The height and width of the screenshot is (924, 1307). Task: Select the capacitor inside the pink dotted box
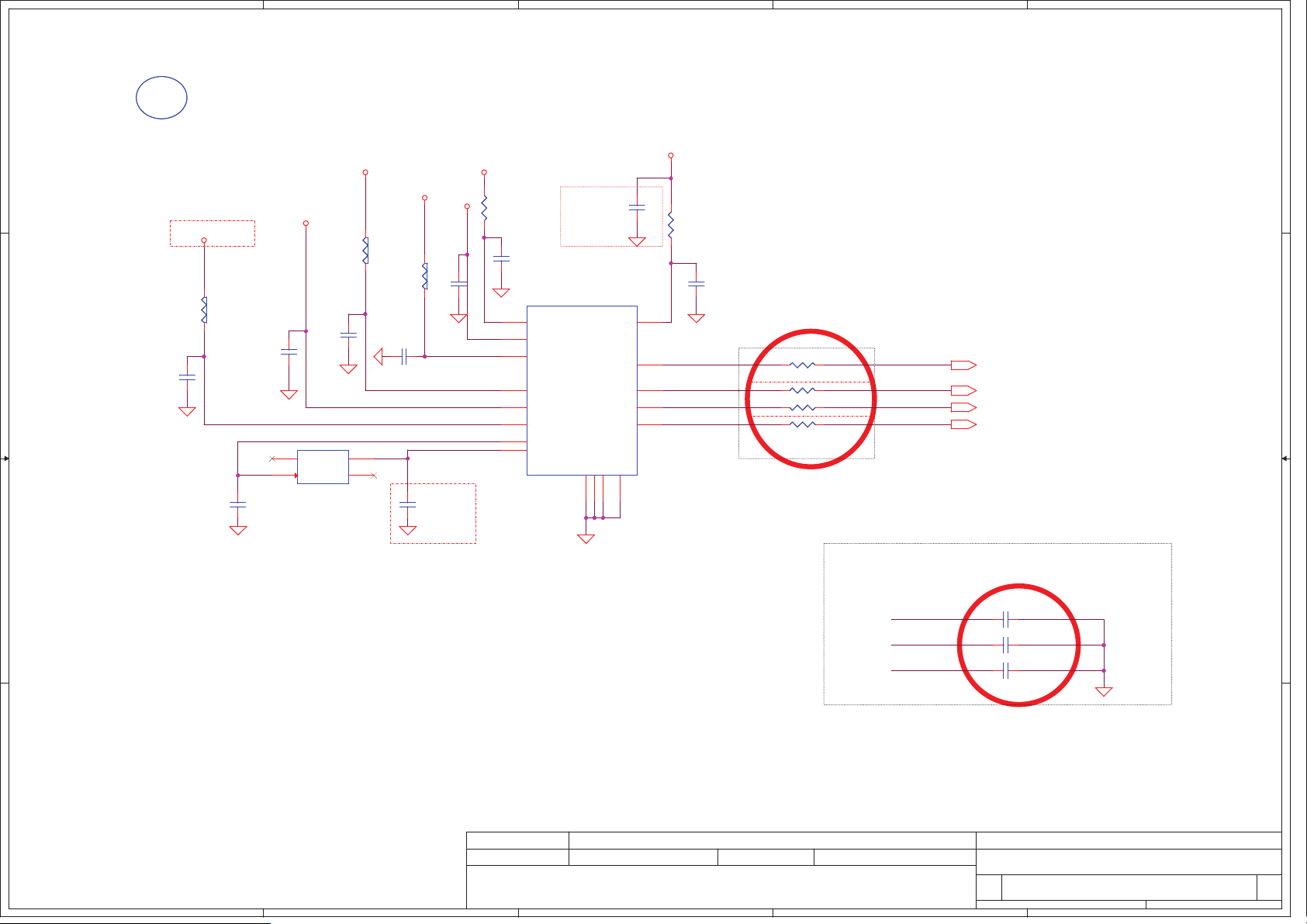pyautogui.click(x=637, y=208)
